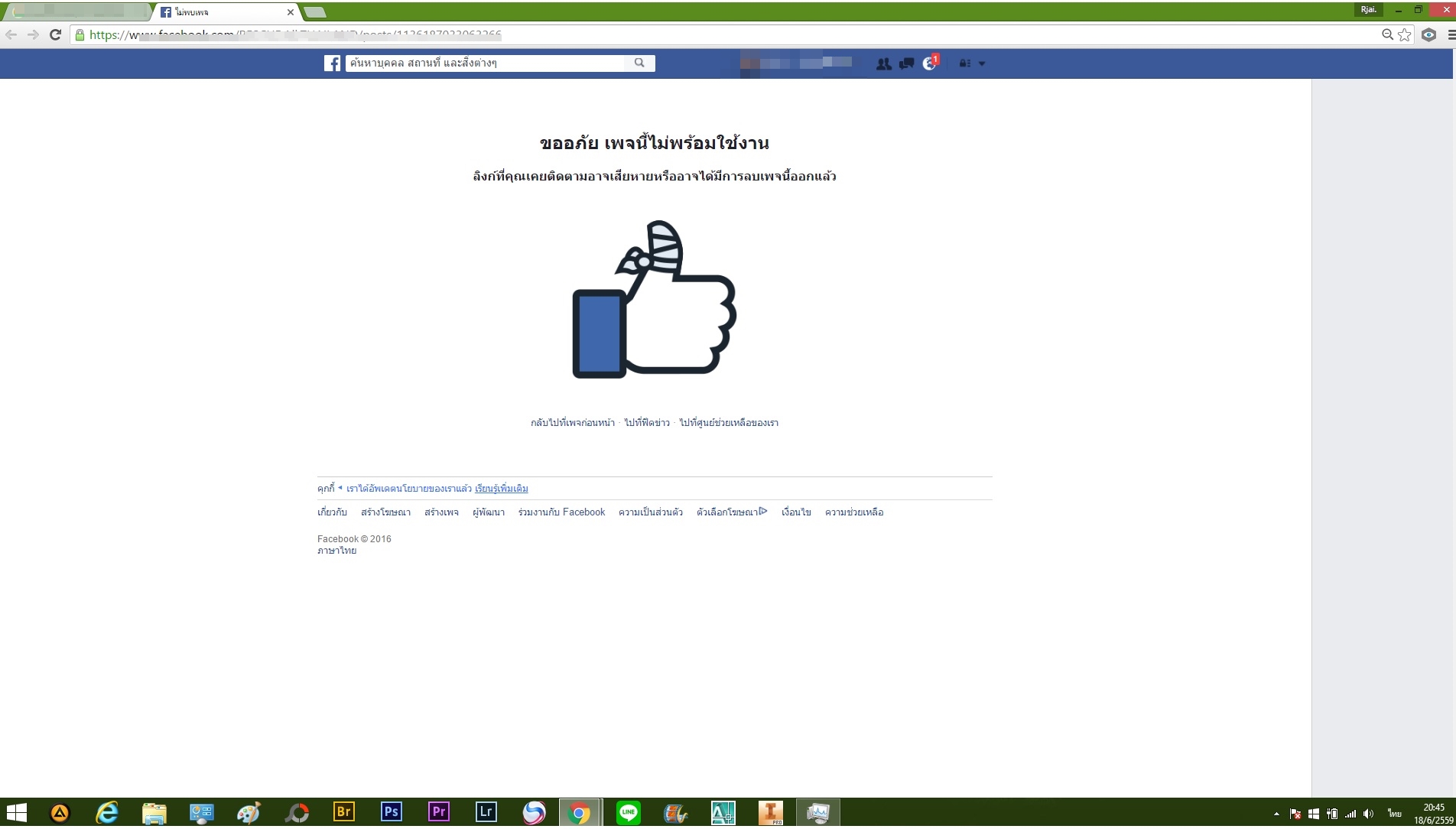Click กลับไปที่เพจก่อนหน้า link
This screenshot has width=1456, height=829.
coord(573,423)
